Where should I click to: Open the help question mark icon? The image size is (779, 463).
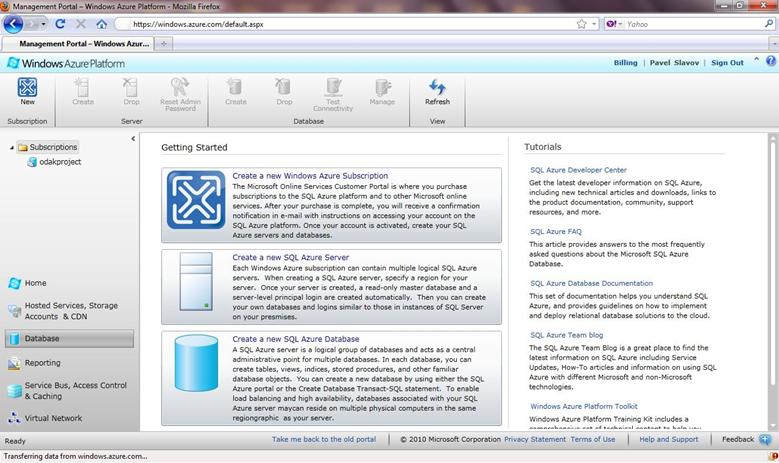771,61
